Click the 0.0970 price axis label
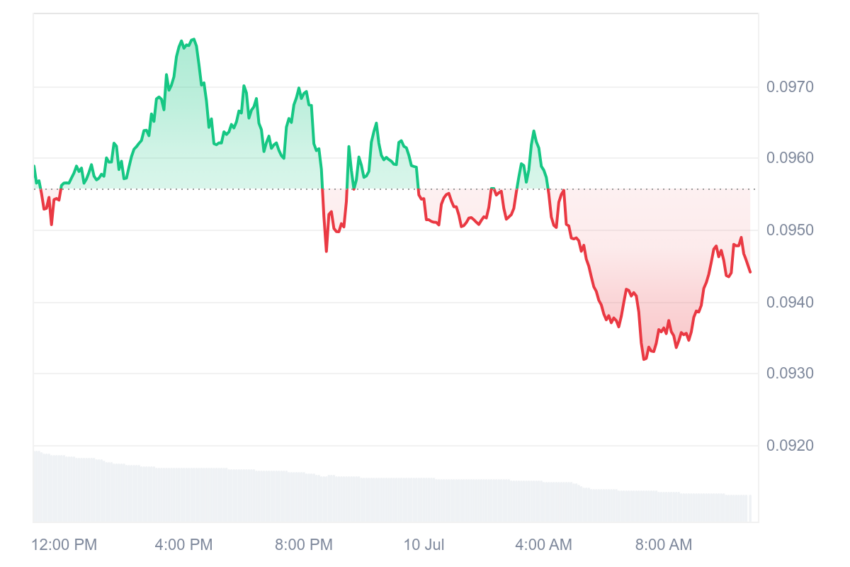Viewport: 850px width, 567px height. pyautogui.click(x=790, y=87)
